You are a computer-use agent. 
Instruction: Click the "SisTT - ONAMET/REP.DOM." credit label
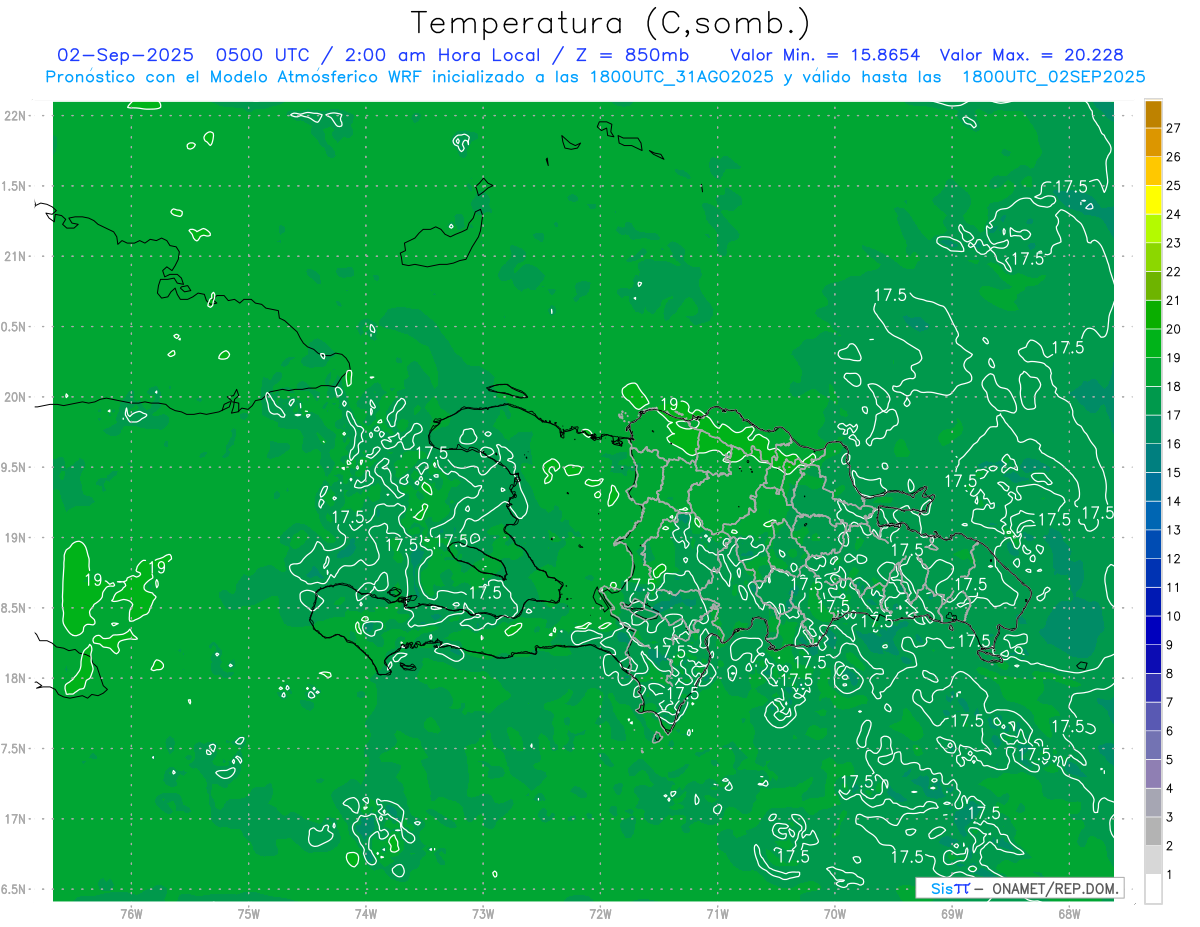click(1019, 888)
